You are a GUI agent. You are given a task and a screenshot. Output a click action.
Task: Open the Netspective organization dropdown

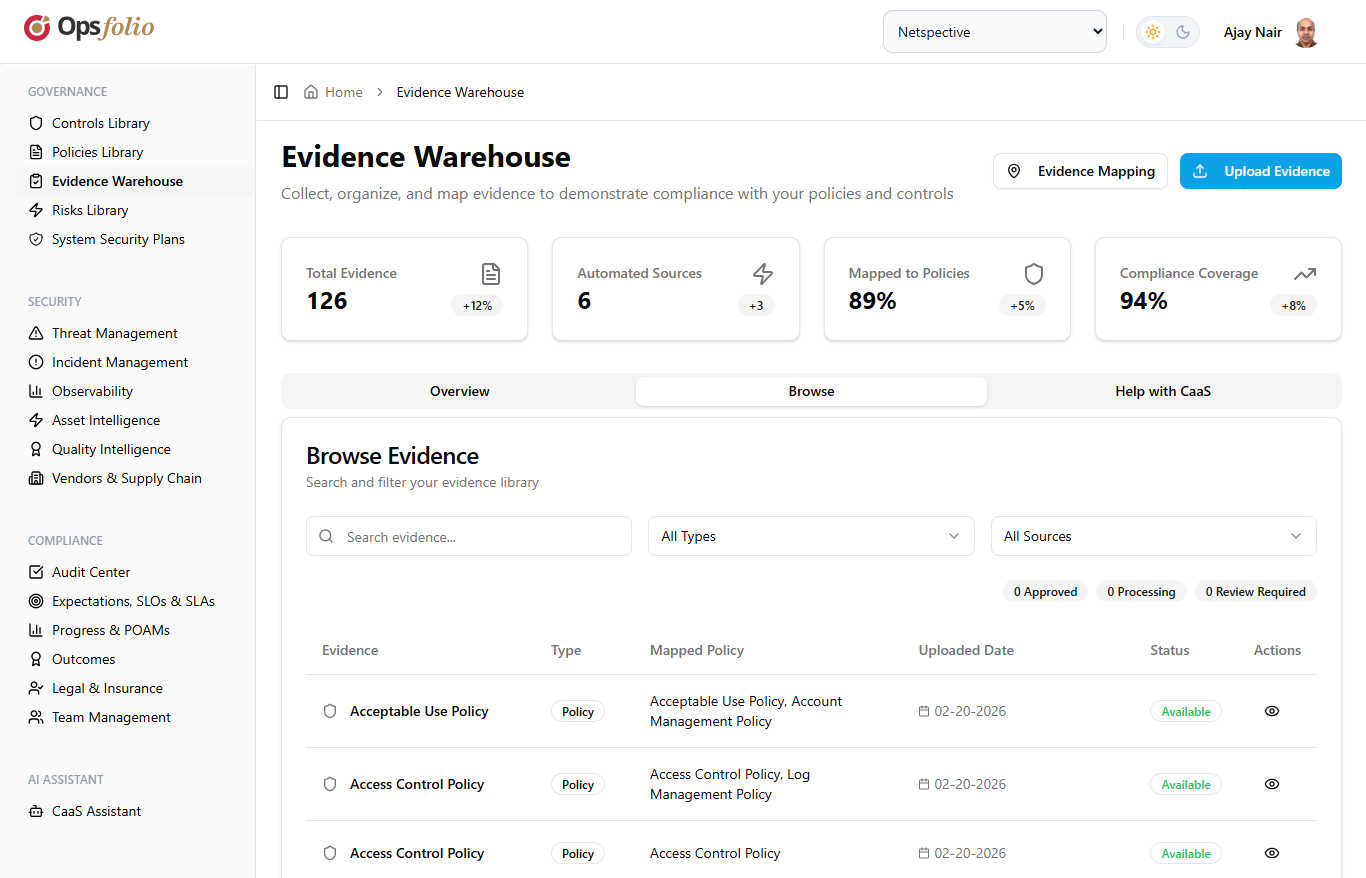coord(994,31)
